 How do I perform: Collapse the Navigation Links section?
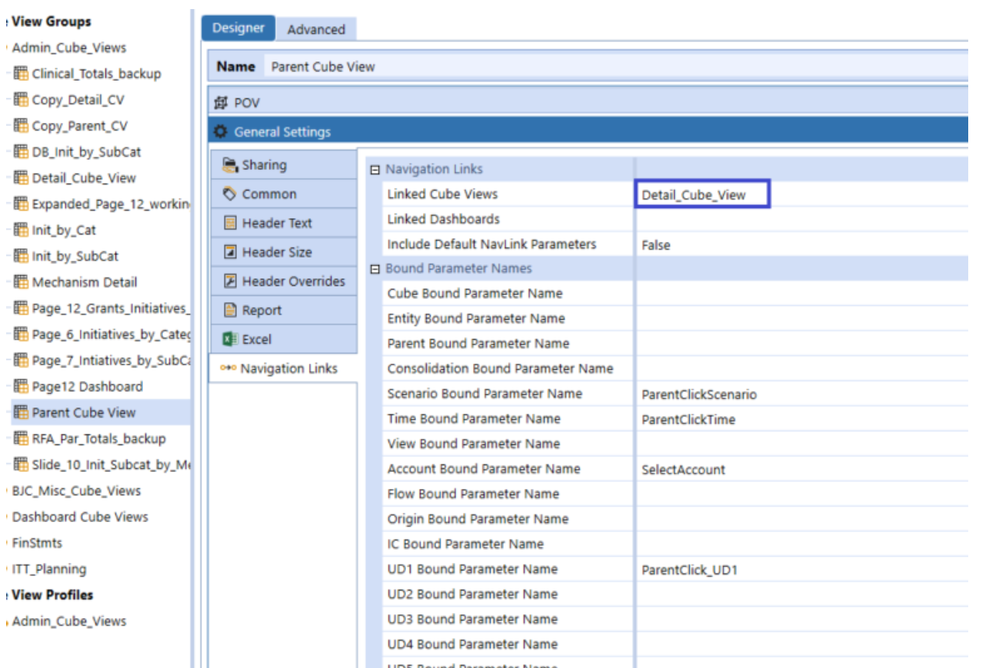(x=375, y=170)
